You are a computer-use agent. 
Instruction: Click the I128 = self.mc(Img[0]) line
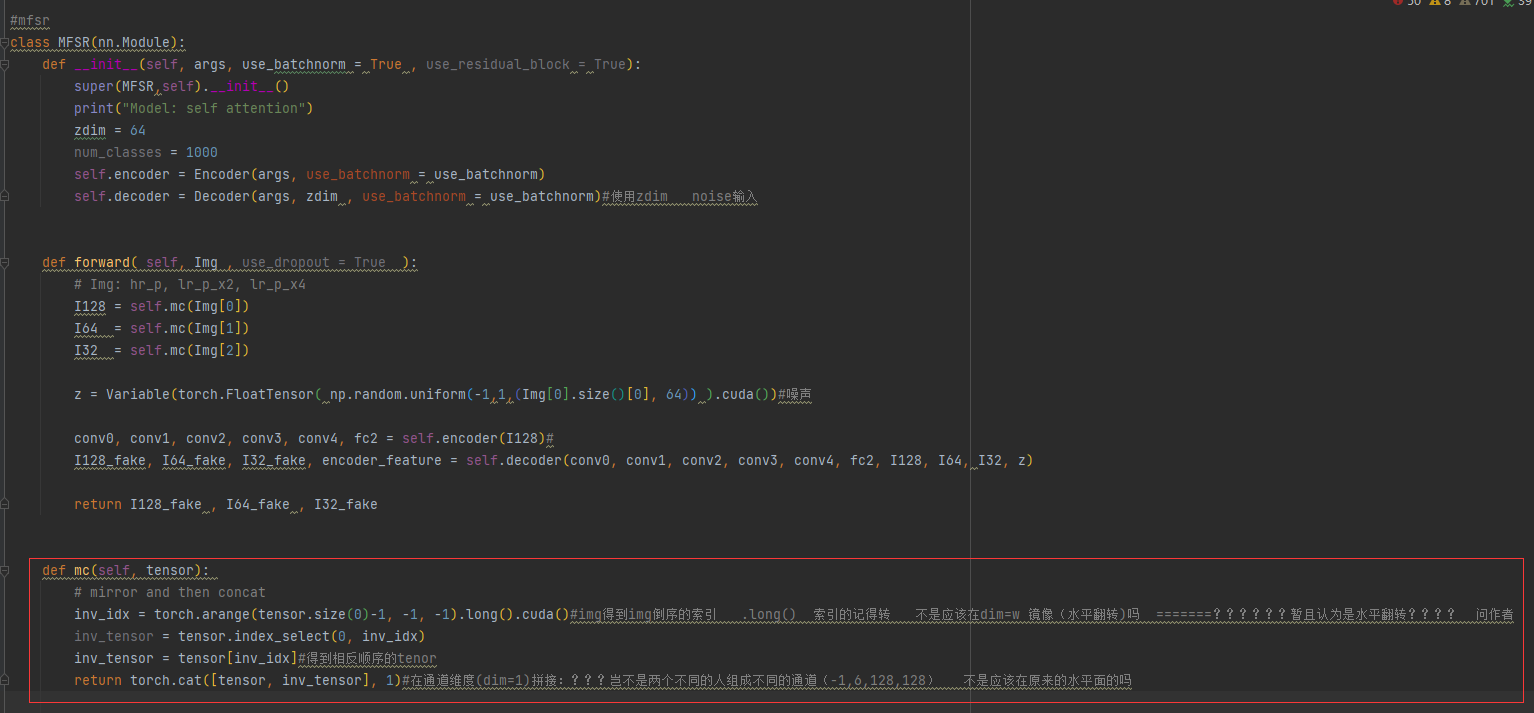coord(162,306)
